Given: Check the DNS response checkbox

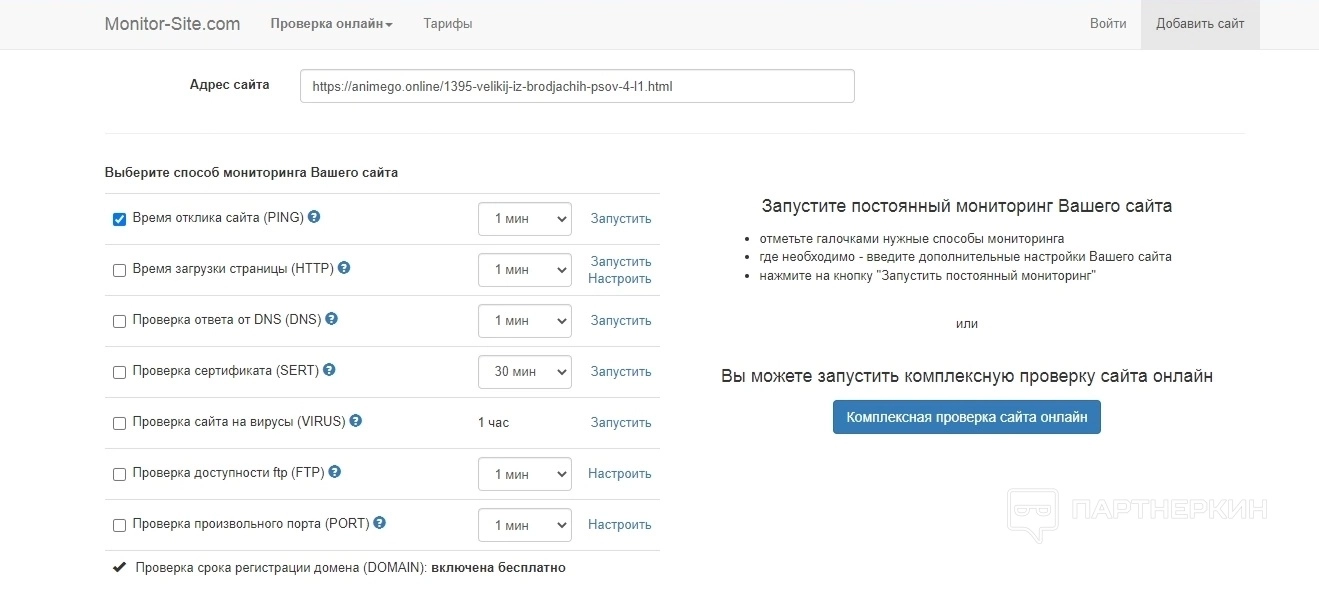Looking at the screenshot, I should pos(119,321).
